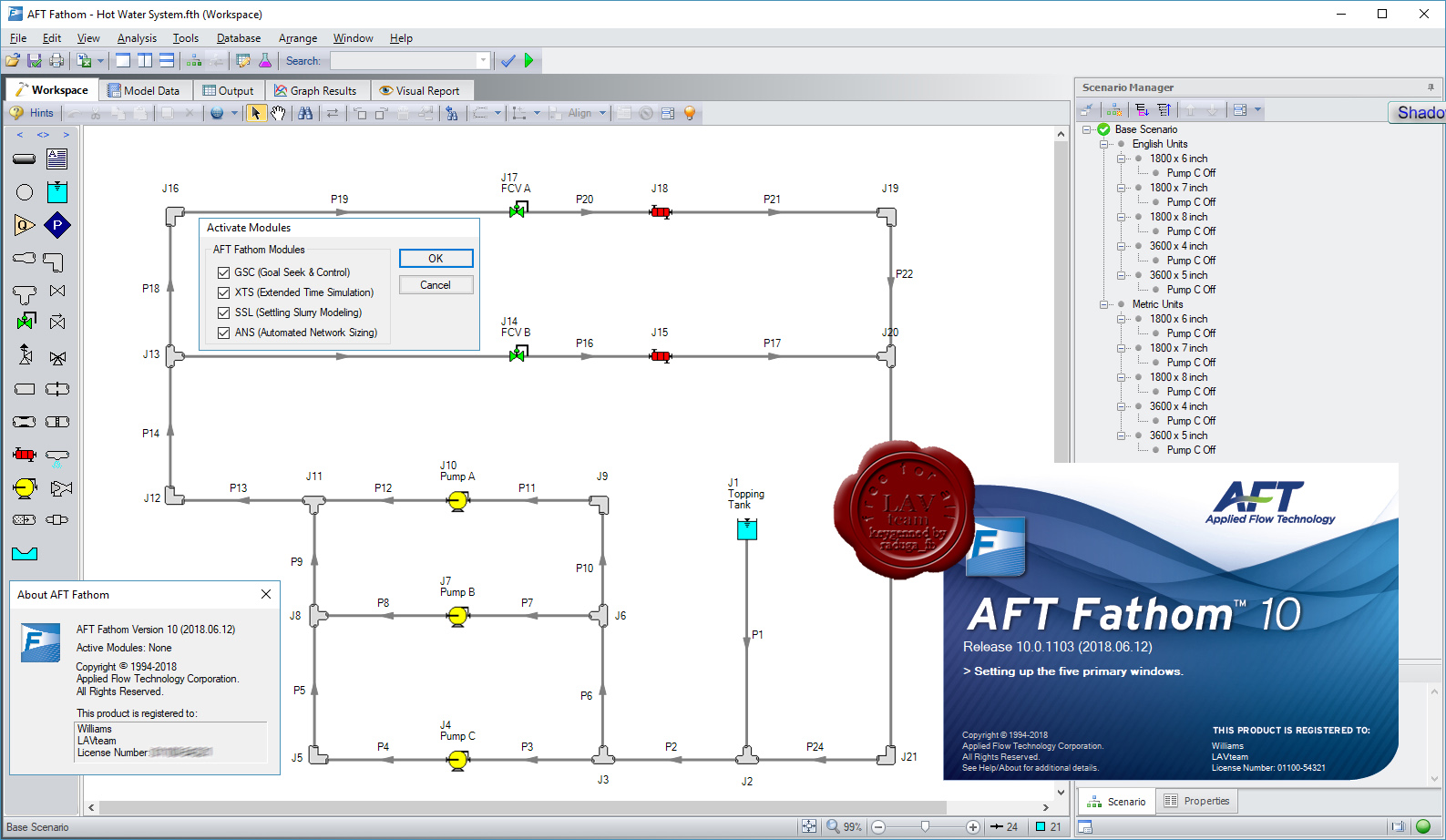Open the Analysis Setup notepad icon

(243, 61)
